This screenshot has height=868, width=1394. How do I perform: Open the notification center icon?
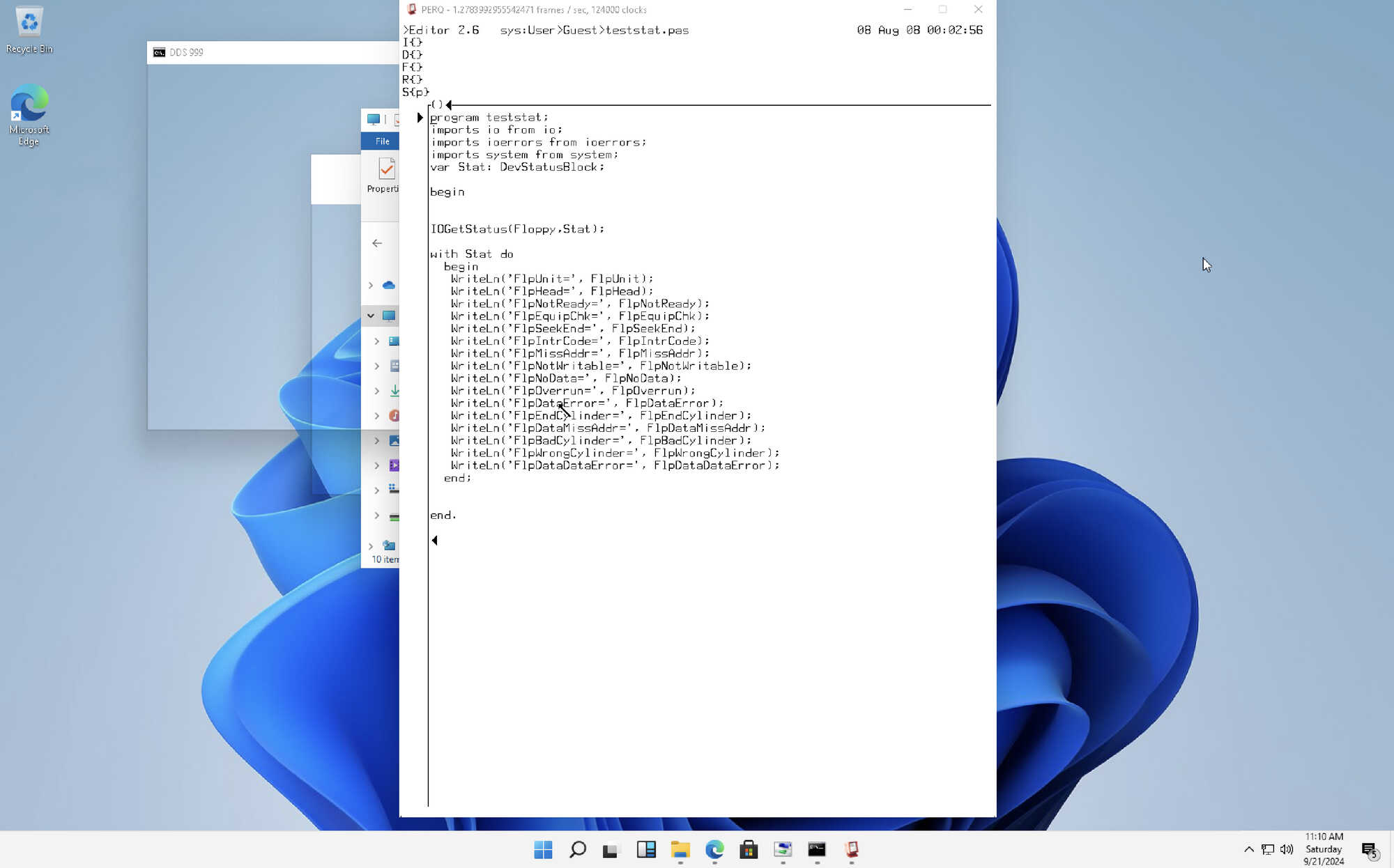(x=1370, y=850)
